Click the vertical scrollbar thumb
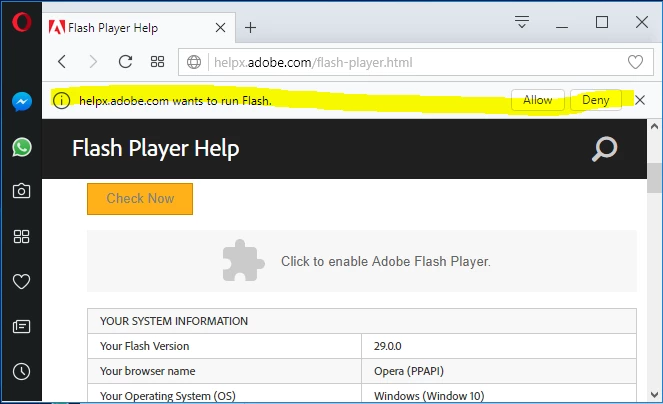Image resolution: width=663 pixels, height=404 pixels. 655,178
